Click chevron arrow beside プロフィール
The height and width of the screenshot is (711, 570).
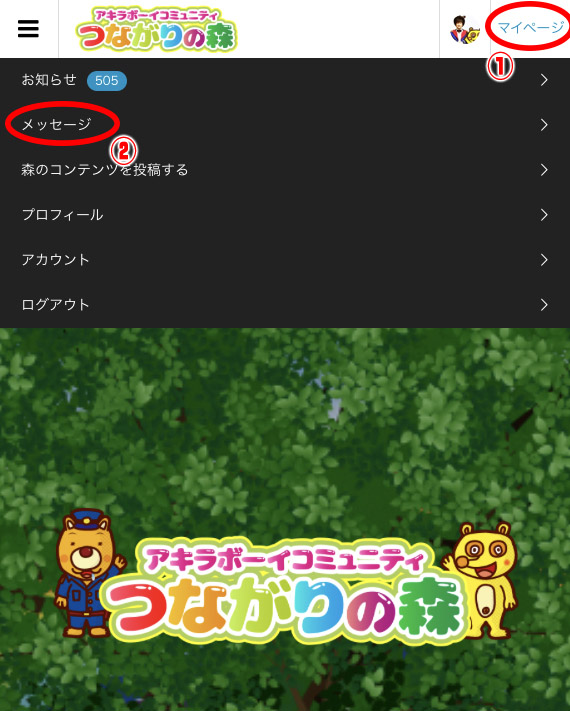[x=544, y=214]
